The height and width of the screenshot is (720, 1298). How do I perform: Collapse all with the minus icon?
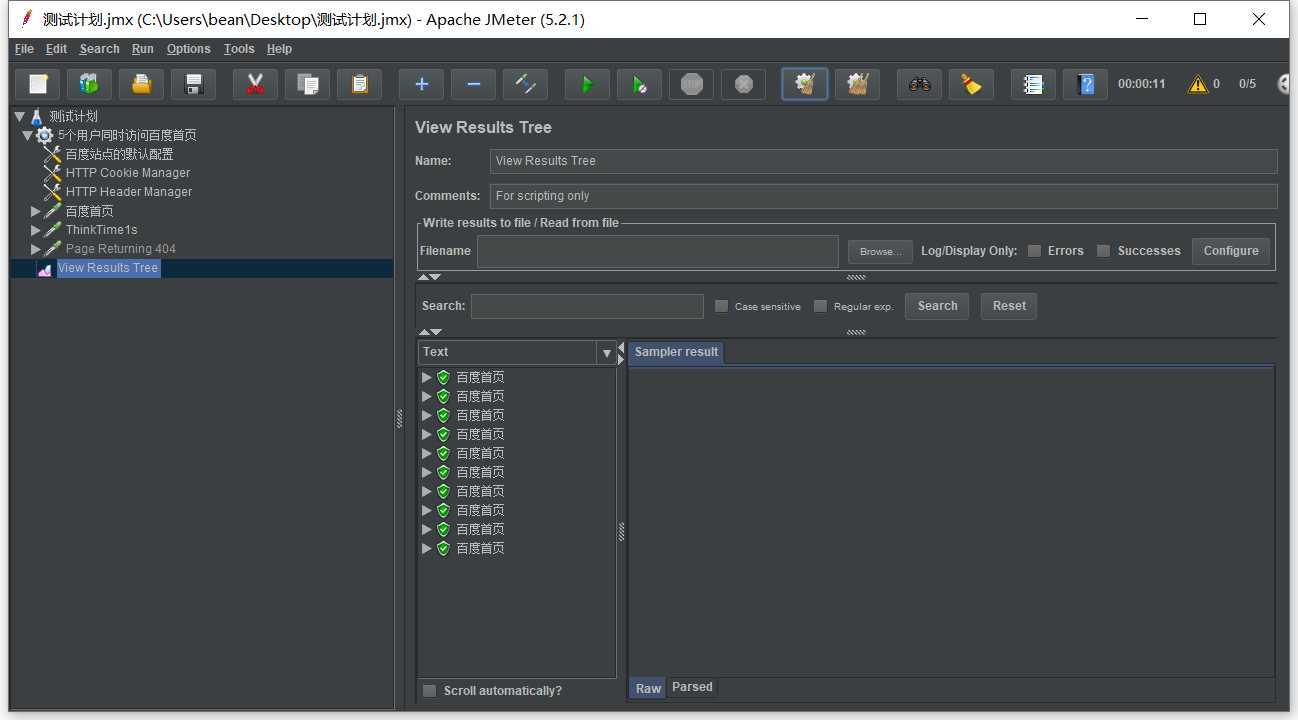click(x=473, y=84)
